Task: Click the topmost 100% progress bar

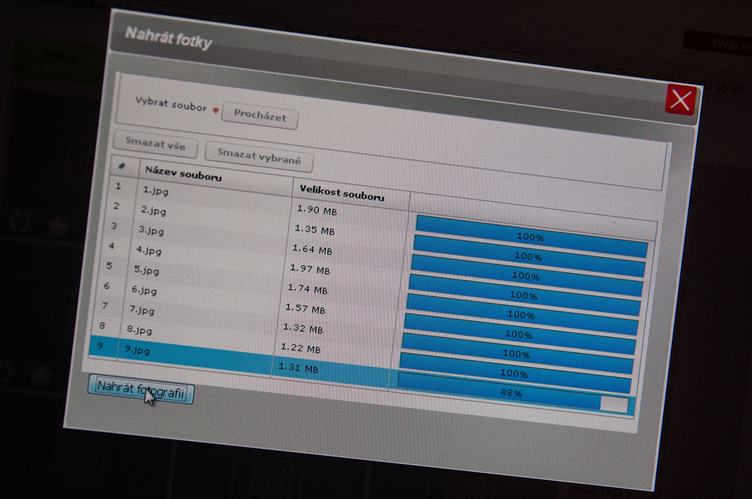Action: tap(531, 237)
